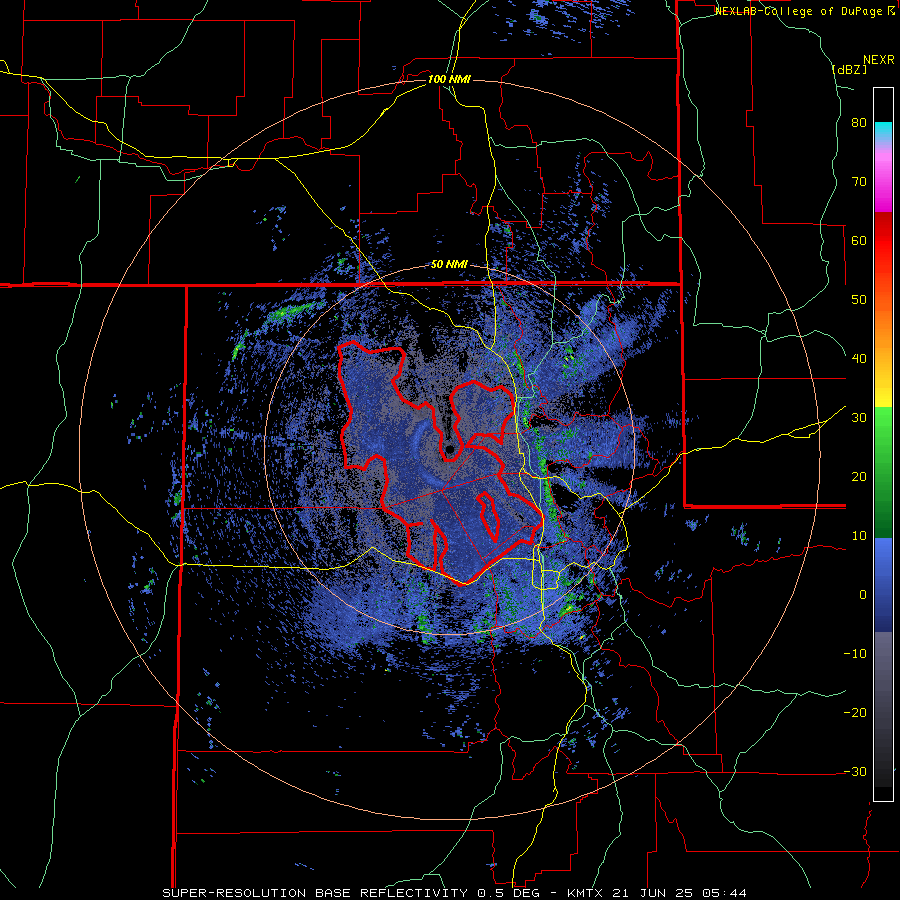Click the 40 value on dBZ scale

(x=859, y=359)
